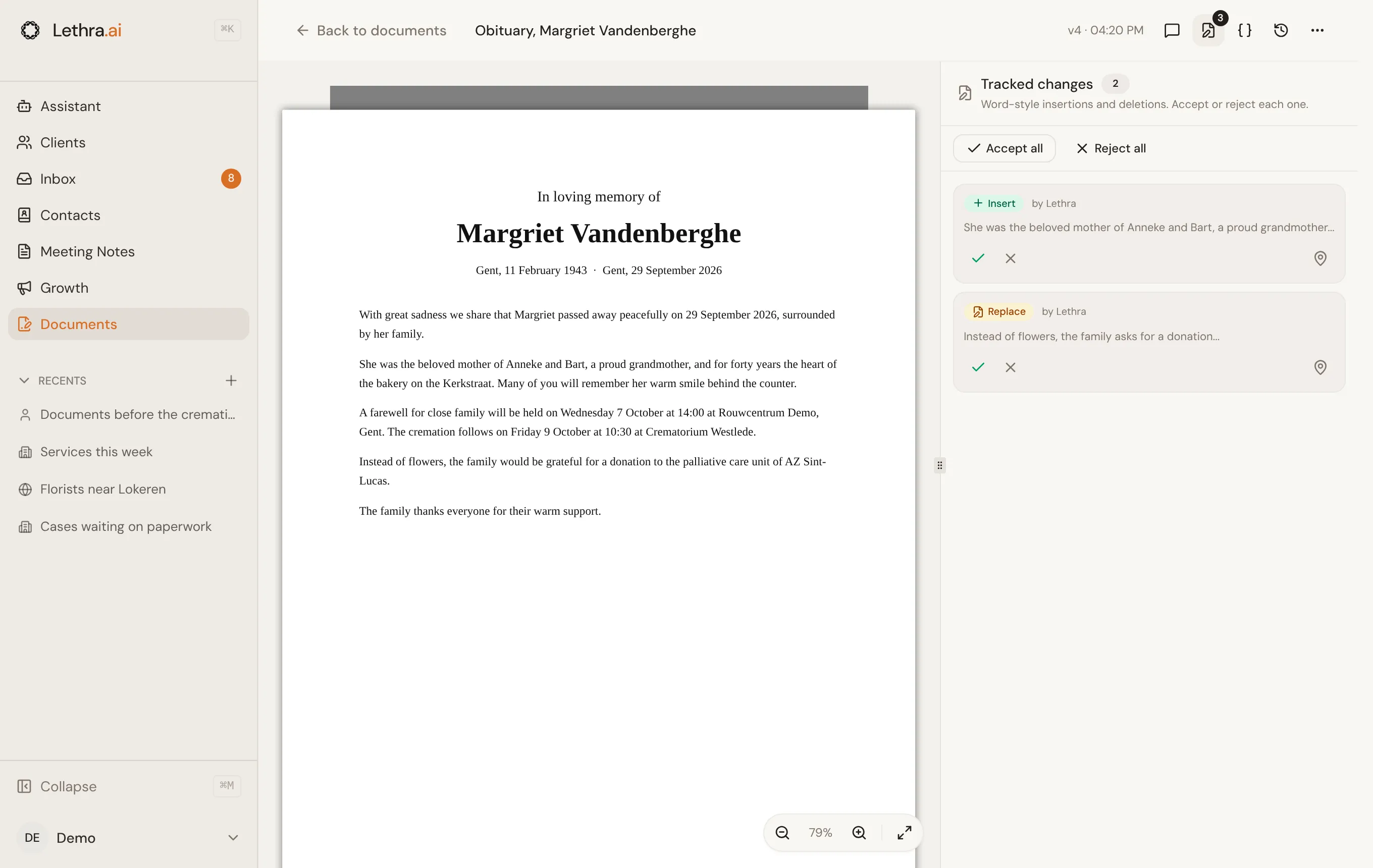Viewport: 1373px width, 868px height.
Task: Select Documents in the sidebar
Action: [128, 324]
